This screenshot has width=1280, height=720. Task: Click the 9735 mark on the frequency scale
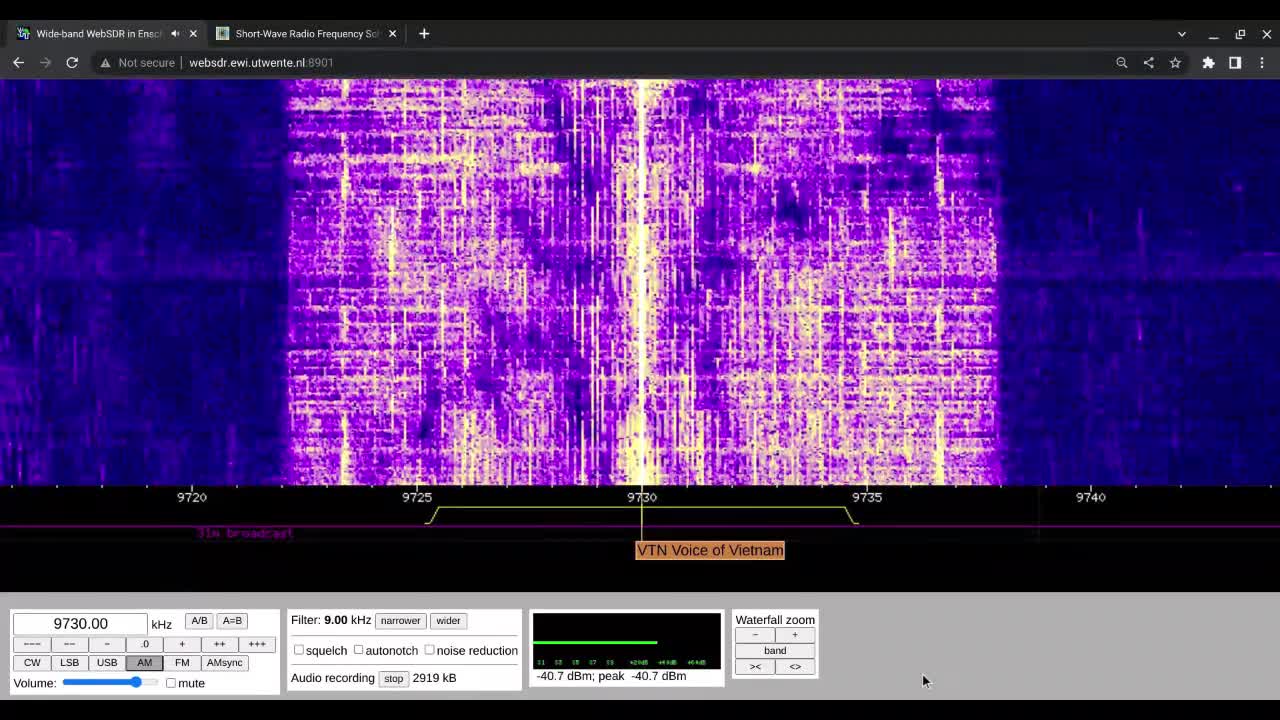tap(867, 497)
